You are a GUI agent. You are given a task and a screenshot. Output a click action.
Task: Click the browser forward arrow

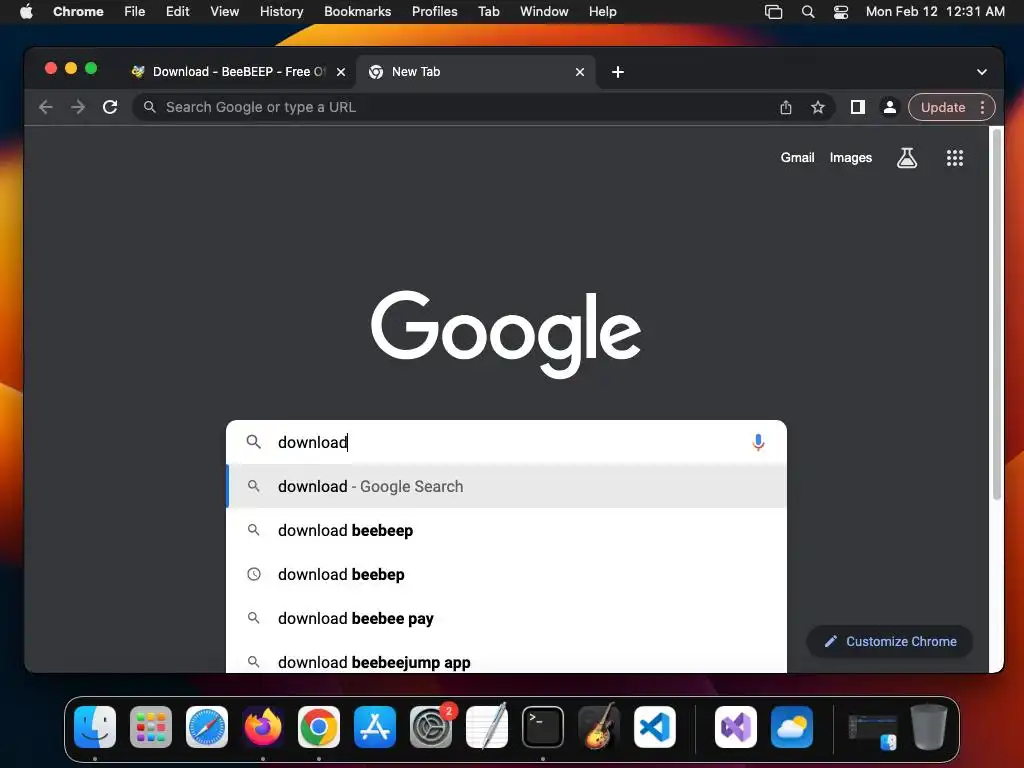click(x=78, y=107)
